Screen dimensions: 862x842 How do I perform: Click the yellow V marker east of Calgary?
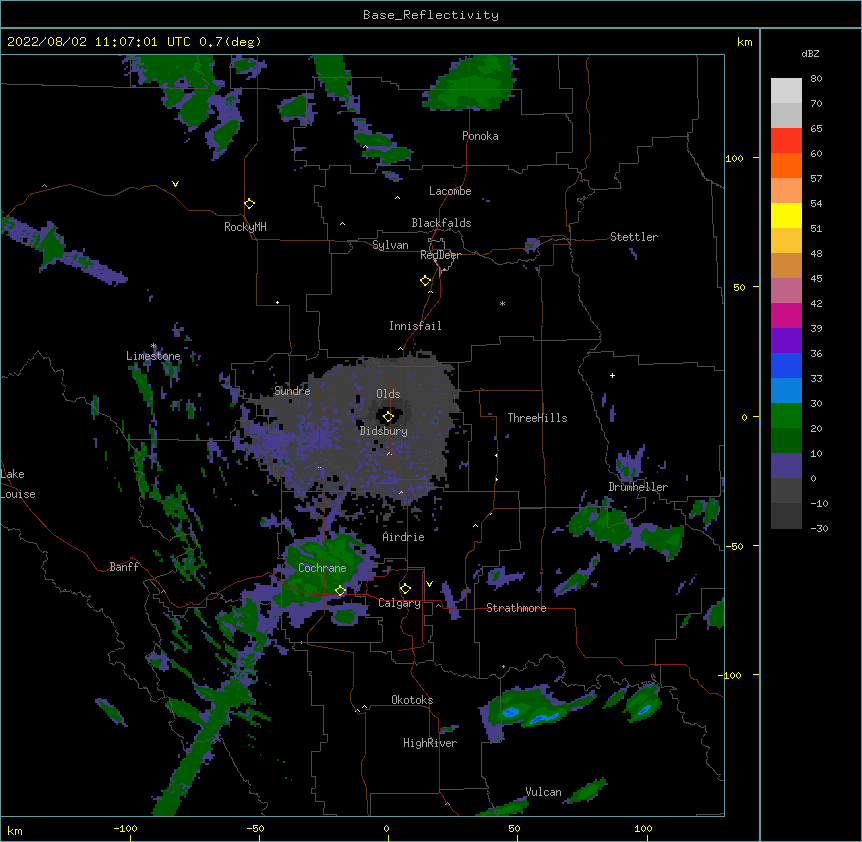pos(429,584)
